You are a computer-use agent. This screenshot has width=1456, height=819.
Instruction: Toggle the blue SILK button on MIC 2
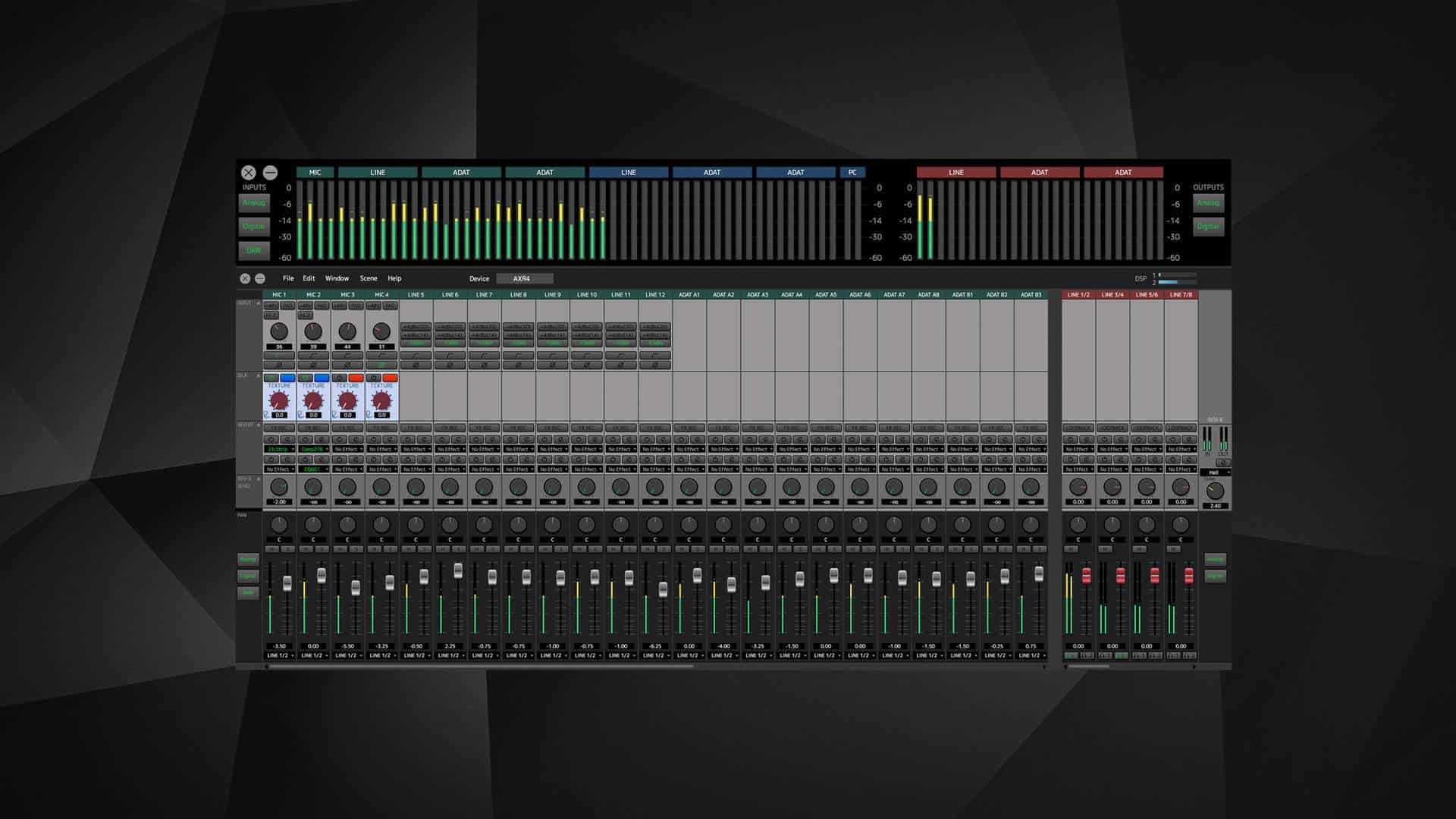pos(322,378)
